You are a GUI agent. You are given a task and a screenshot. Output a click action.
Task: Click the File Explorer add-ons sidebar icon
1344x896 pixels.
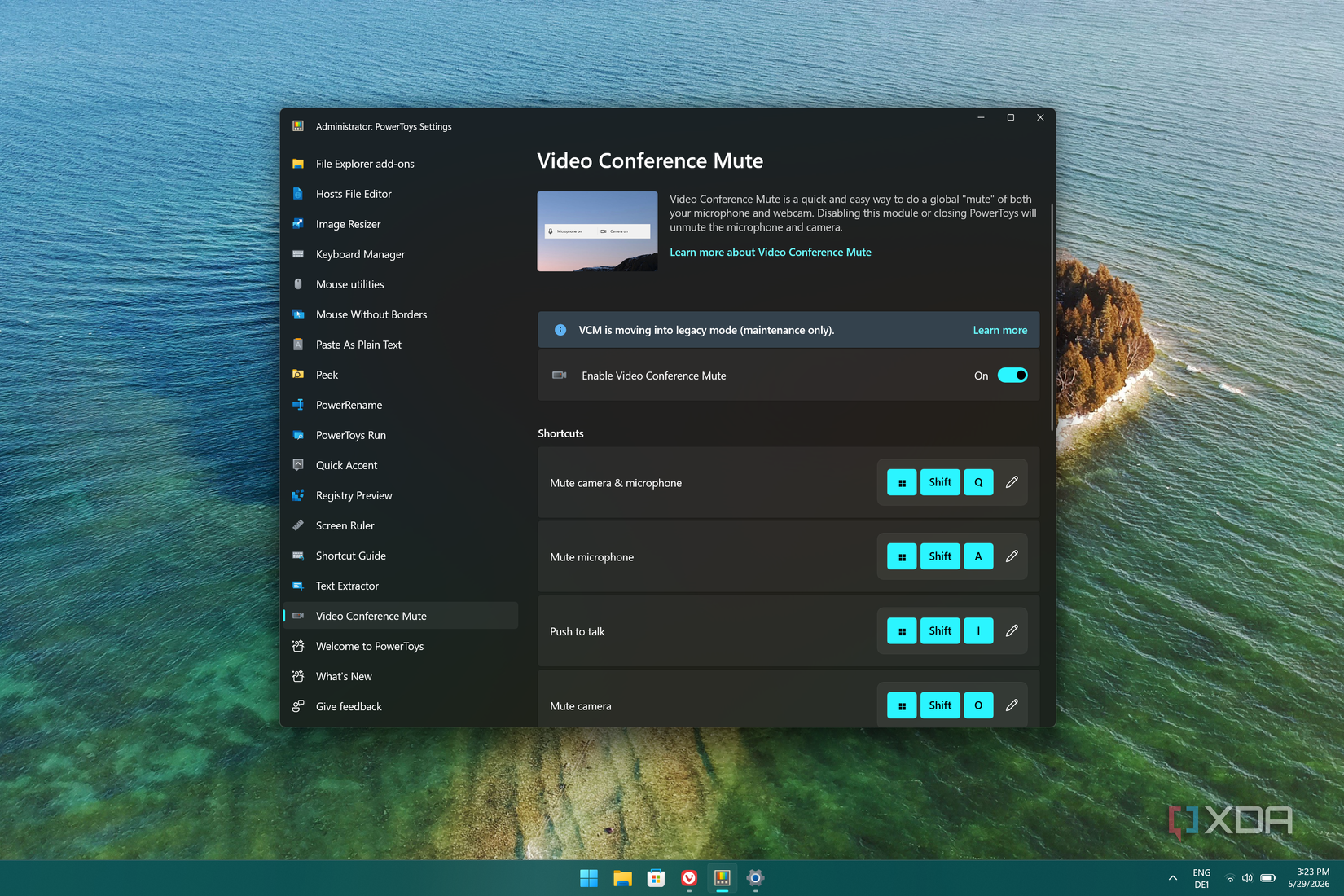click(x=298, y=164)
